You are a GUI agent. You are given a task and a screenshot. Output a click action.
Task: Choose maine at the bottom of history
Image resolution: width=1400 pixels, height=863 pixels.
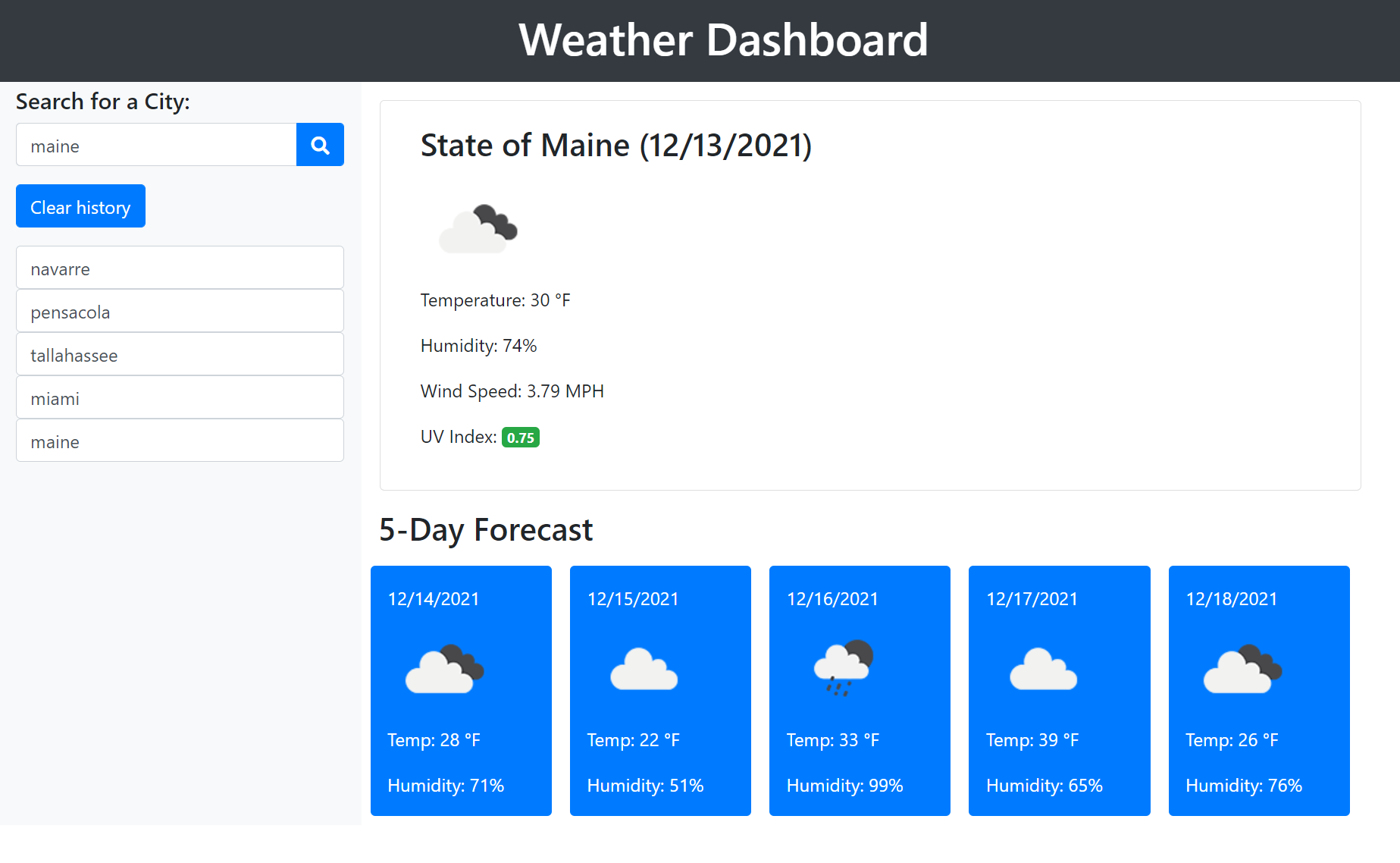point(180,441)
